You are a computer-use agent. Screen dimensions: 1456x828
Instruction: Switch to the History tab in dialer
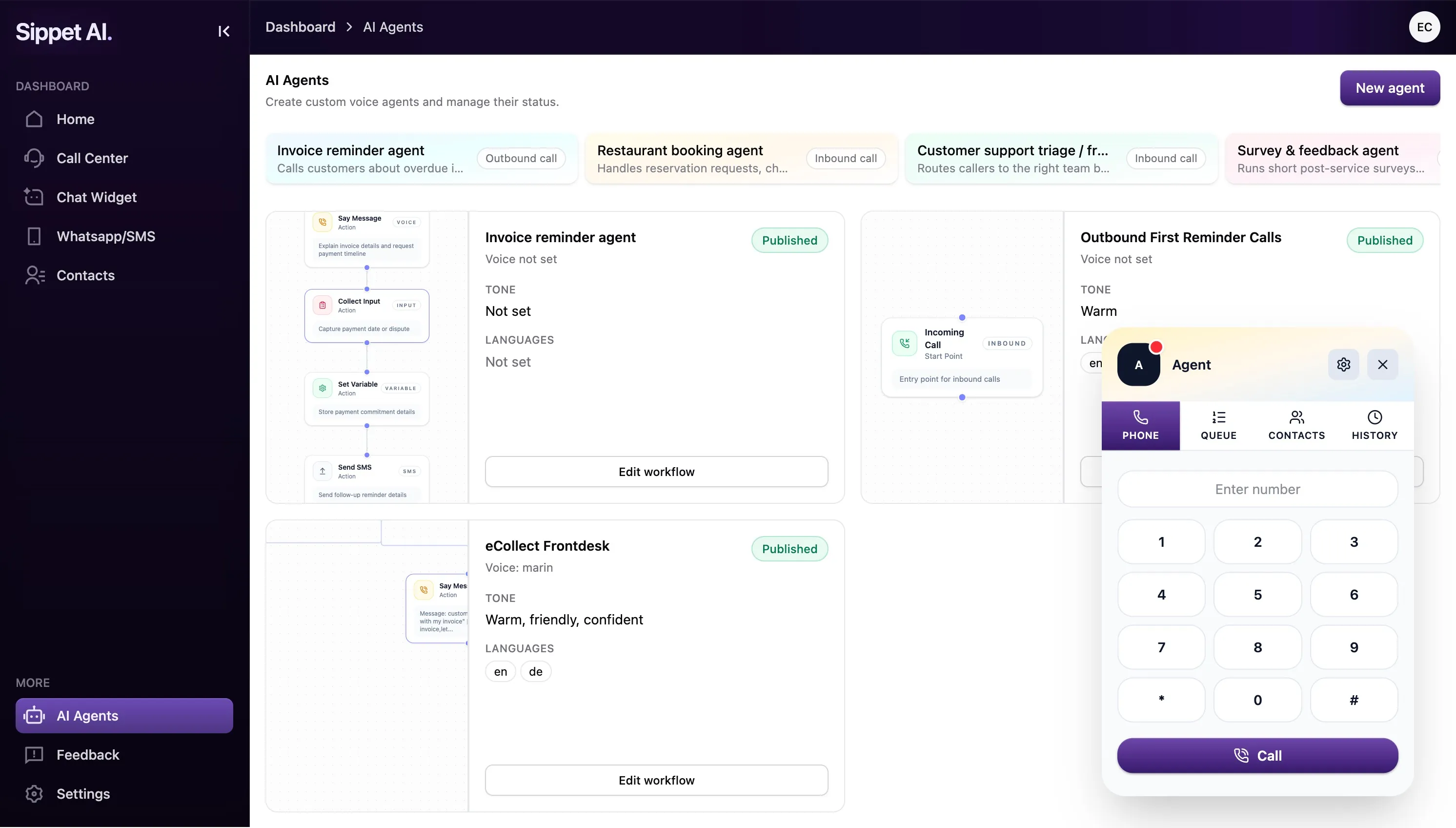(x=1374, y=425)
